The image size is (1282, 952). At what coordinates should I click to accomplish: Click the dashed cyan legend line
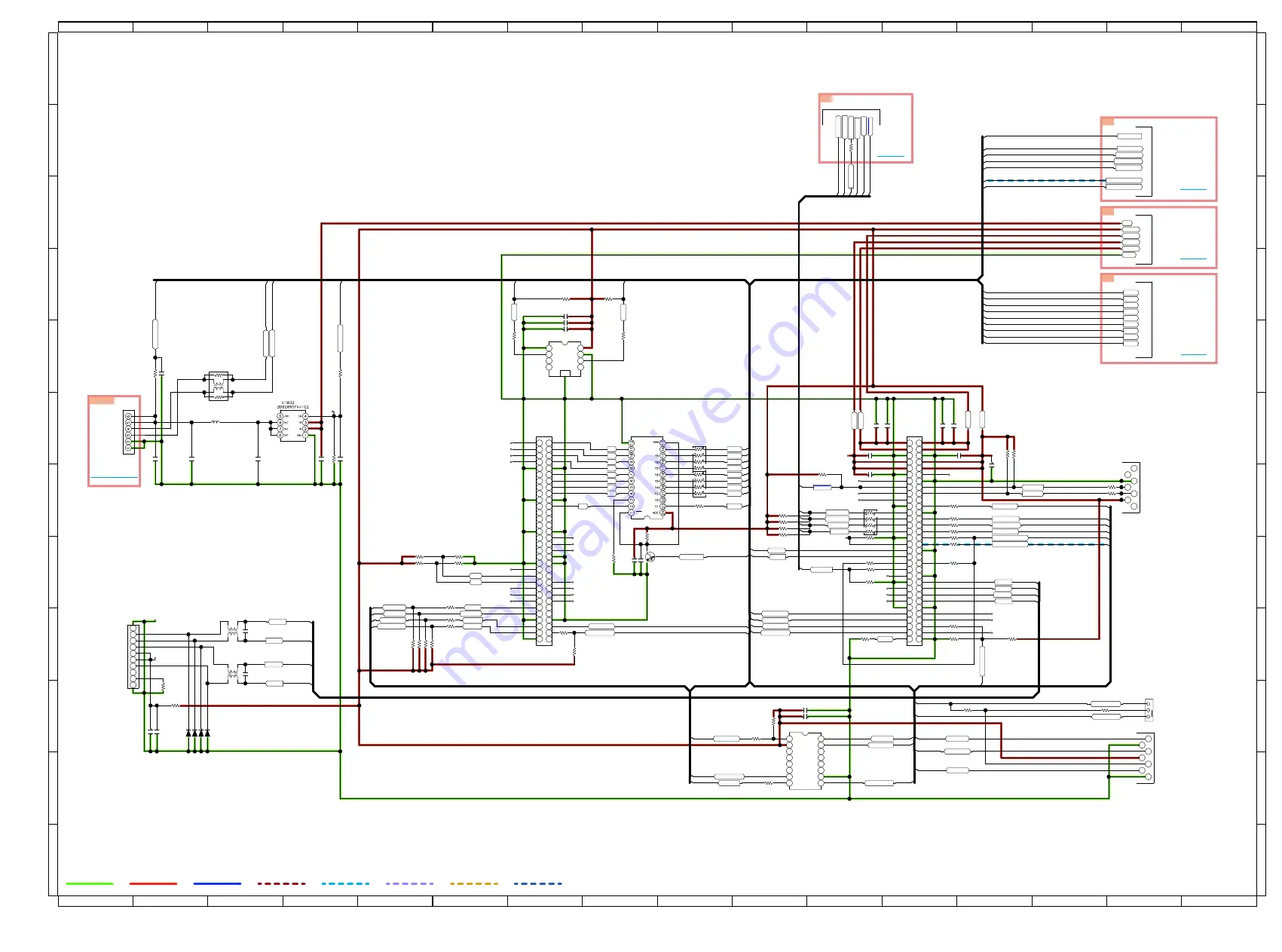tap(345, 883)
